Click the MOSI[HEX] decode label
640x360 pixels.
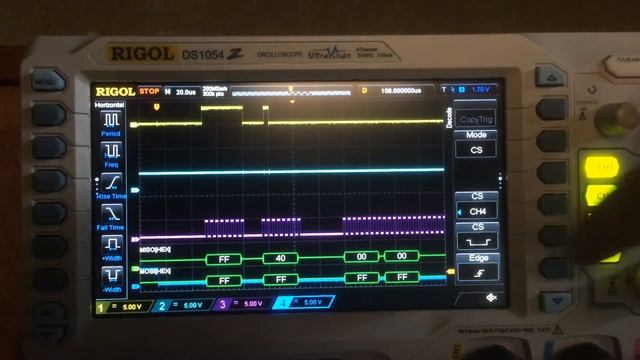pyautogui.click(x=156, y=271)
